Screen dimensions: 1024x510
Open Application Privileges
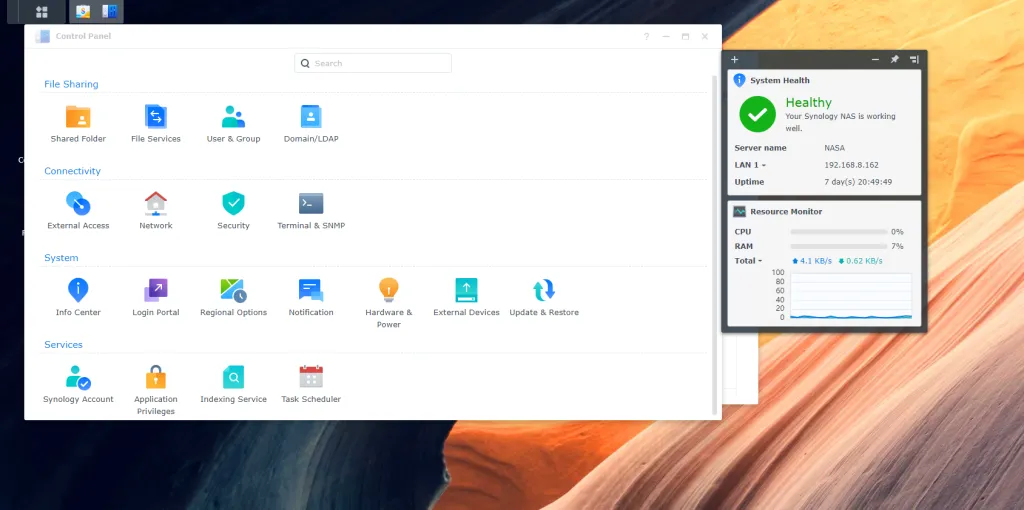(x=155, y=390)
